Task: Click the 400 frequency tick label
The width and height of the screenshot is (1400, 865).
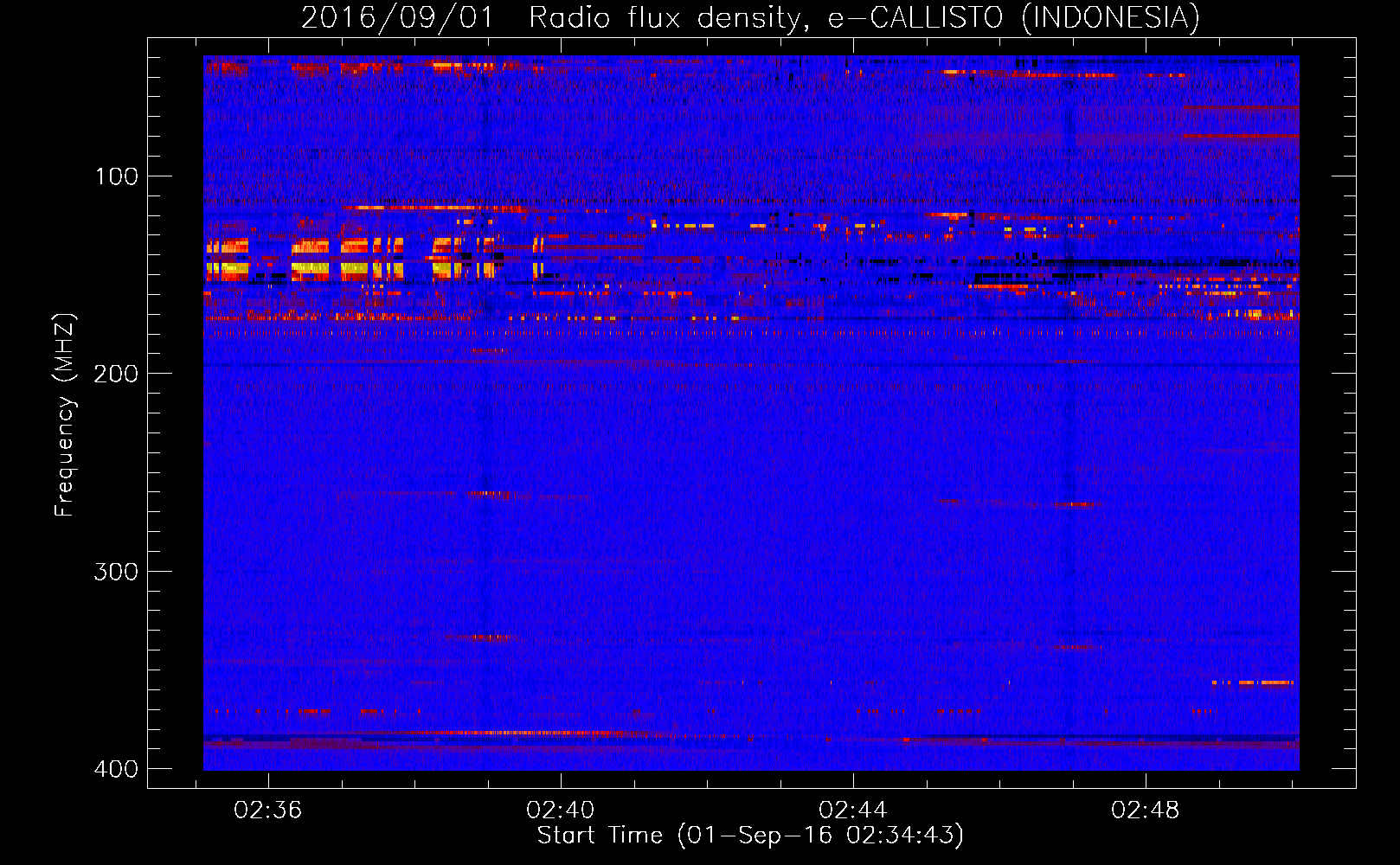Action: [x=116, y=769]
